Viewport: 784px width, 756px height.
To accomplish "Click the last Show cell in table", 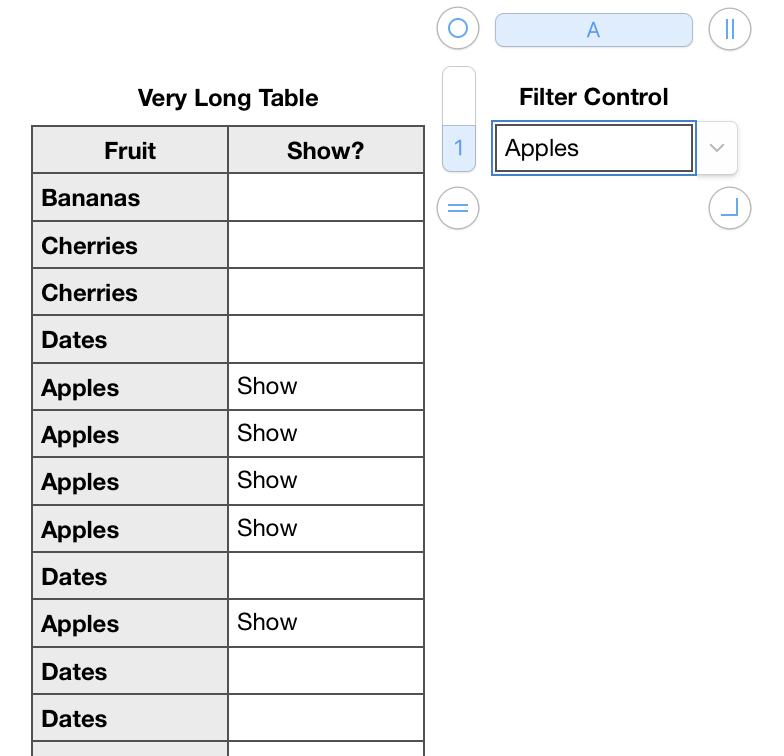I will [325, 623].
